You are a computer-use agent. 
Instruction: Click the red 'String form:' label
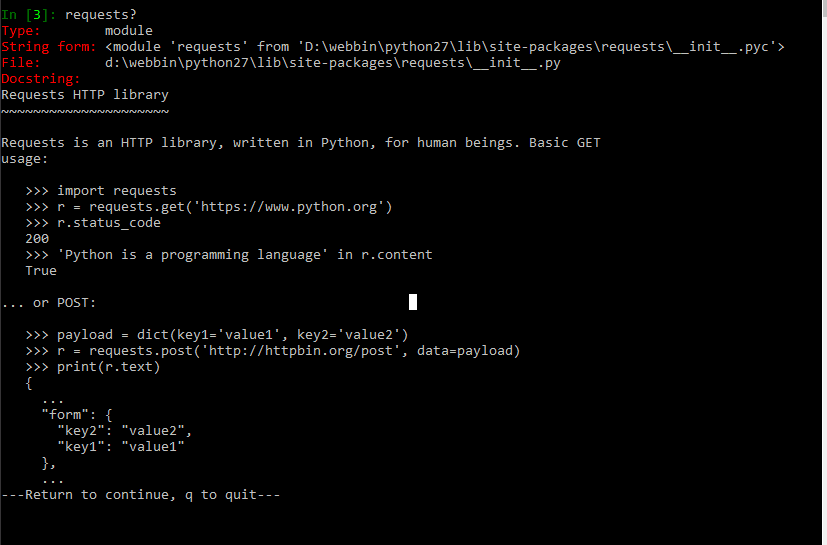[x=49, y=47]
